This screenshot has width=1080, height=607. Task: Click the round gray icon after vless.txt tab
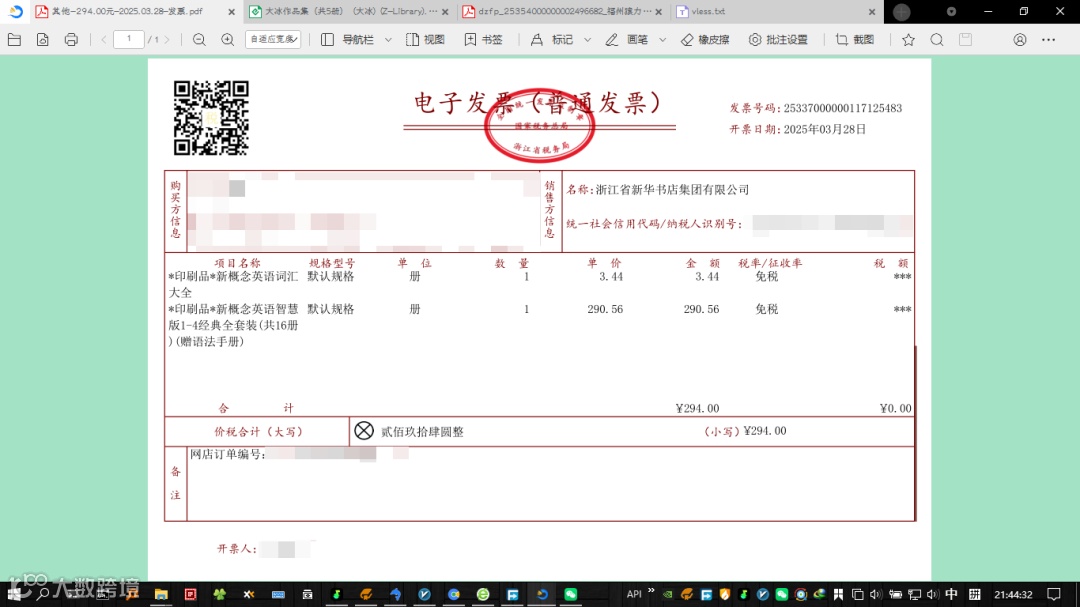coord(902,12)
